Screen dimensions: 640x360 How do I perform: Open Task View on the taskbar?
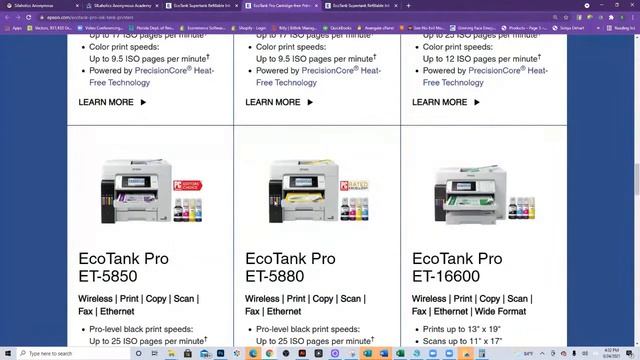pos(155,353)
